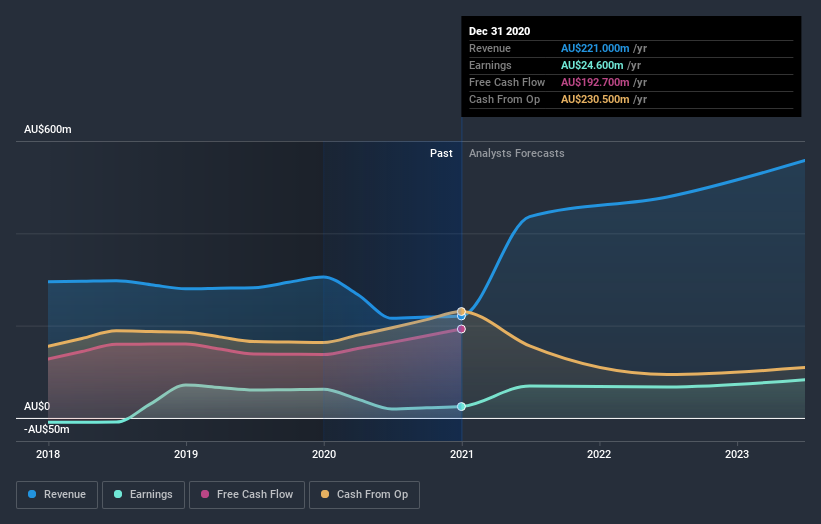Select the Past section label

[x=441, y=153]
